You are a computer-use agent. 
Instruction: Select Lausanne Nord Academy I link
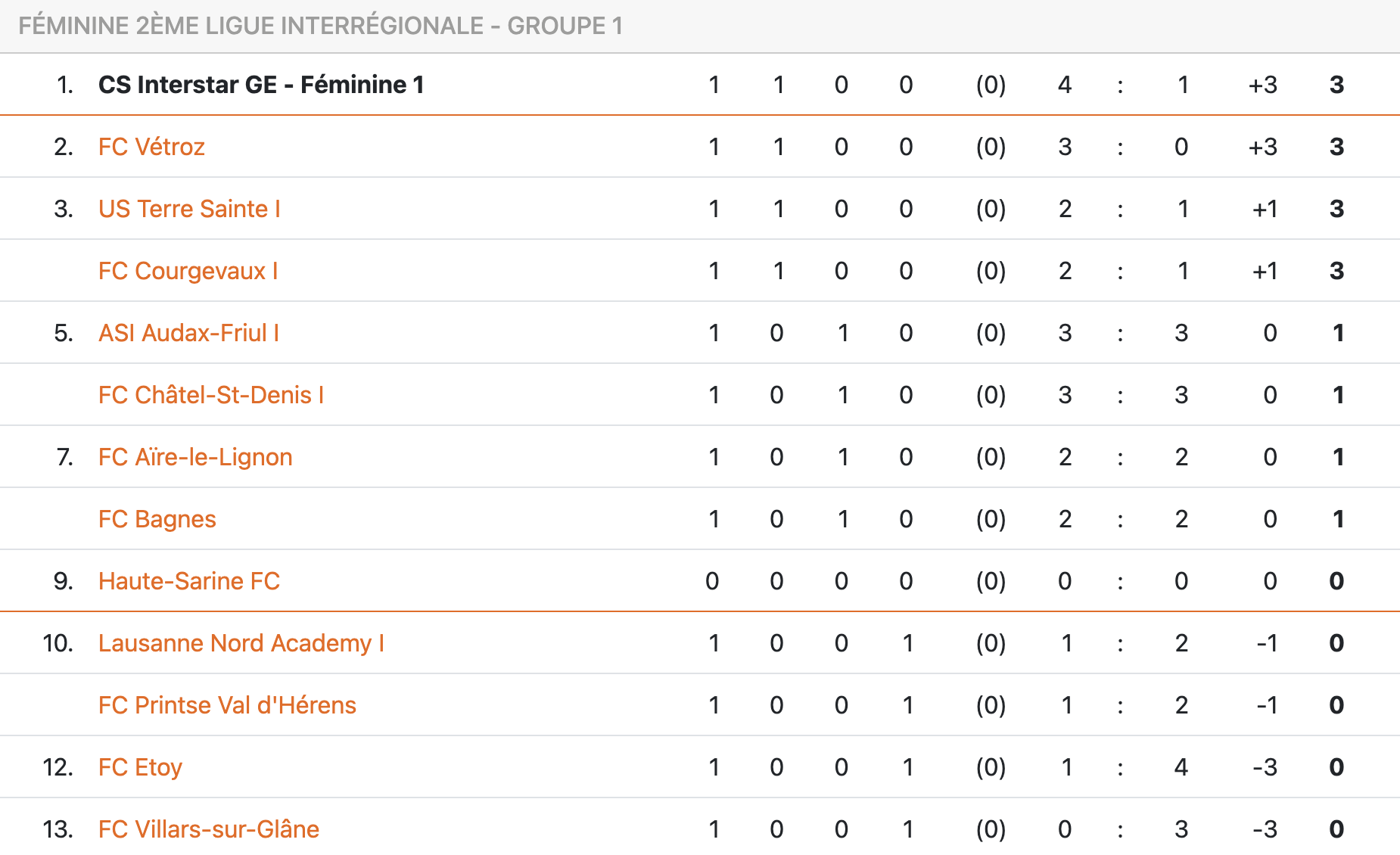(241, 643)
